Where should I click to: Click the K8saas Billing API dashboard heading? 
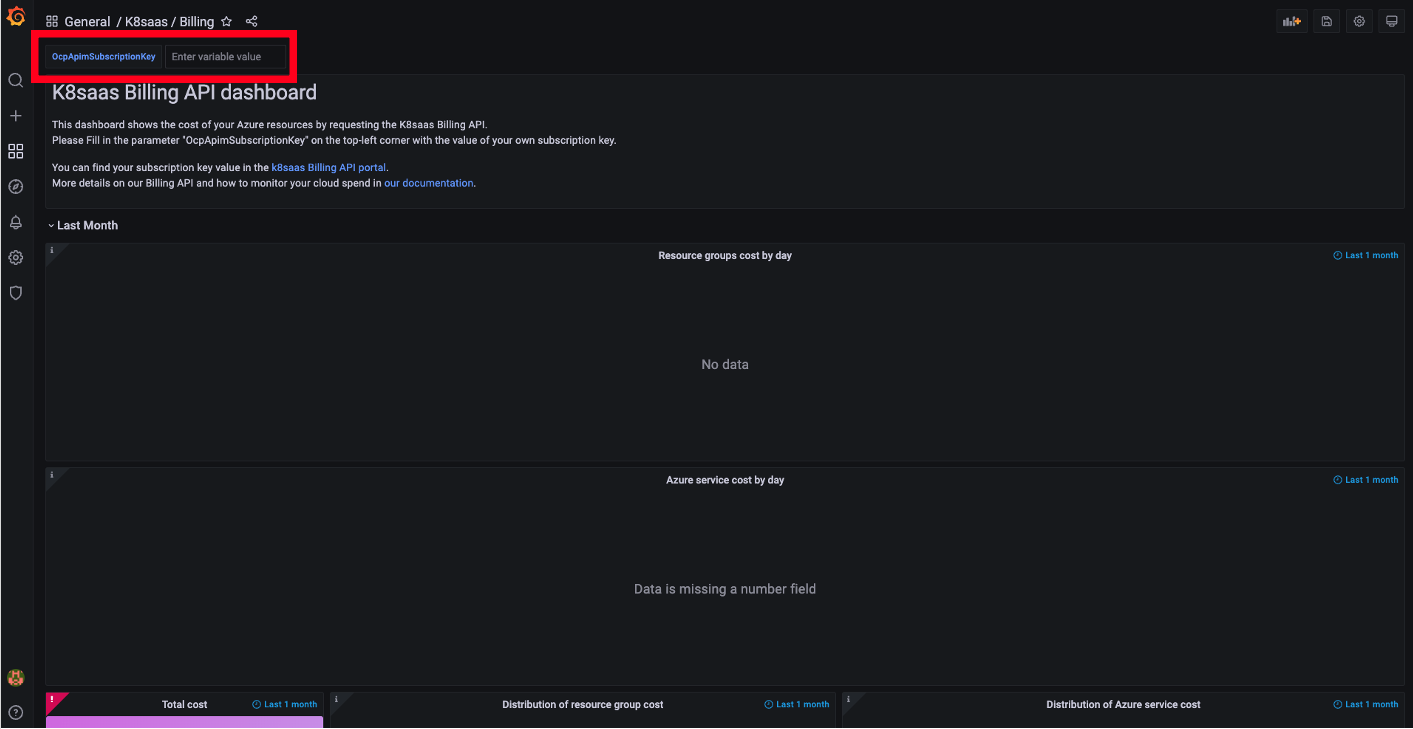pyautogui.click(x=184, y=93)
